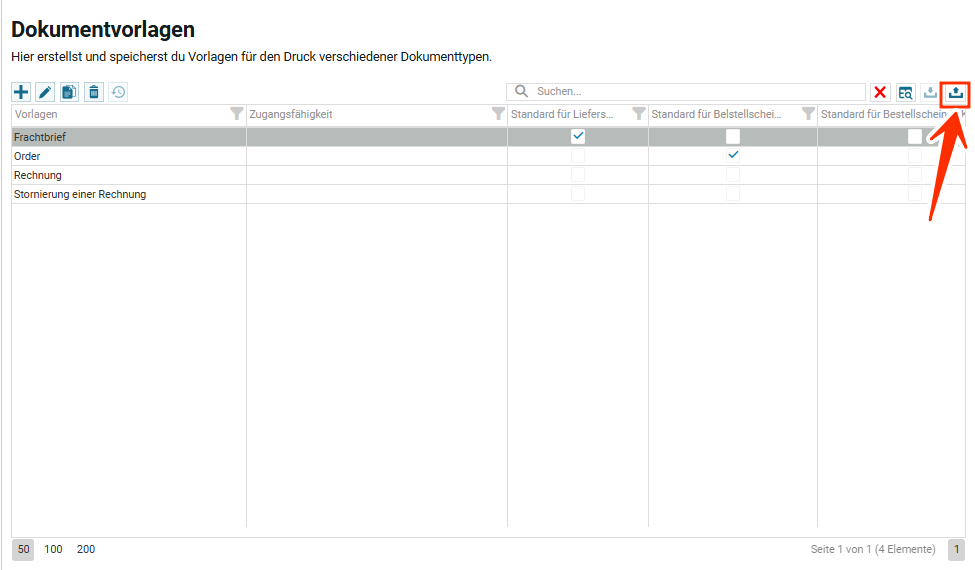This screenshot has width=975, height=570.
Task: Click the add new template plus icon
Action: pyautogui.click(x=21, y=92)
